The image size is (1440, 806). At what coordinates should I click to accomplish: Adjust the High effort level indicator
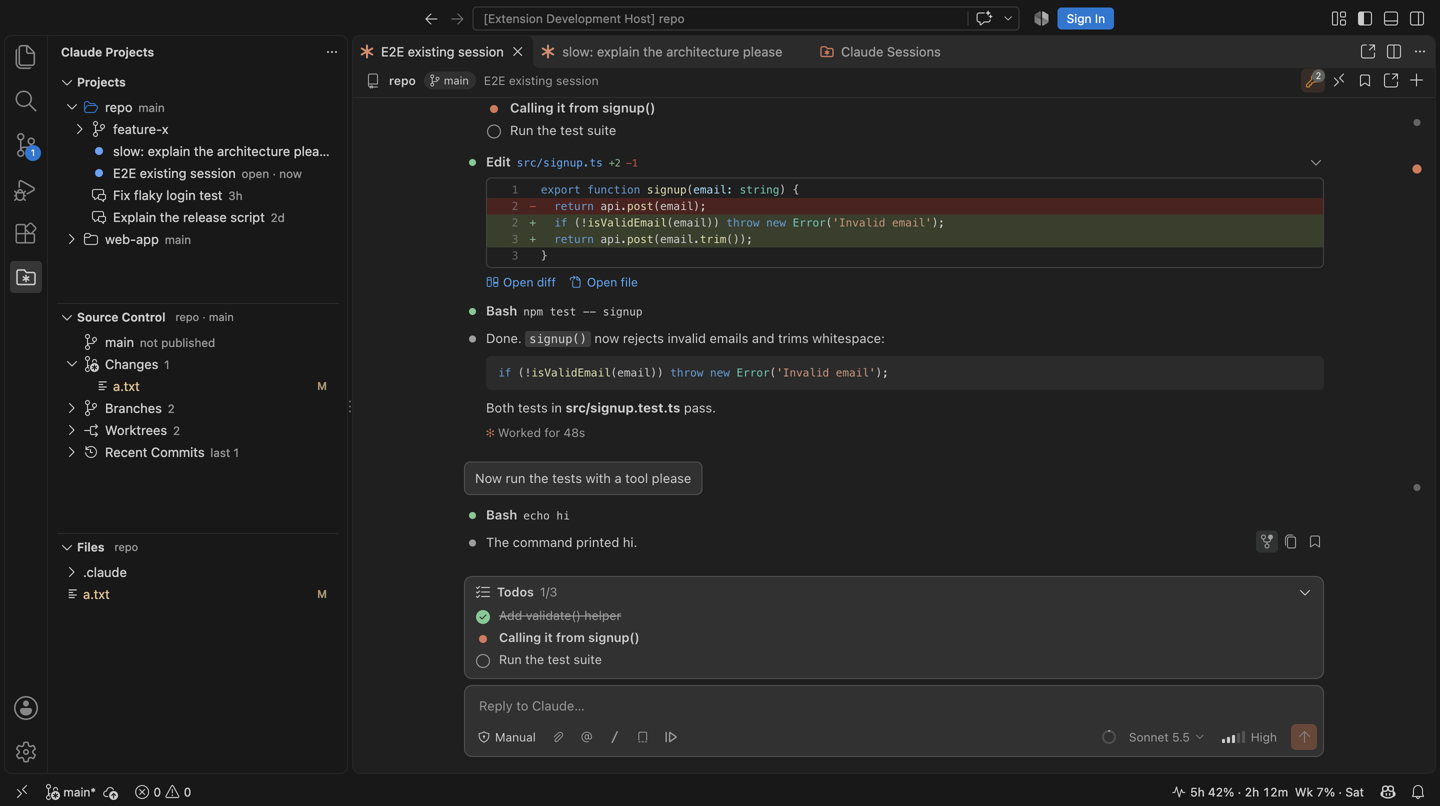coord(1249,737)
